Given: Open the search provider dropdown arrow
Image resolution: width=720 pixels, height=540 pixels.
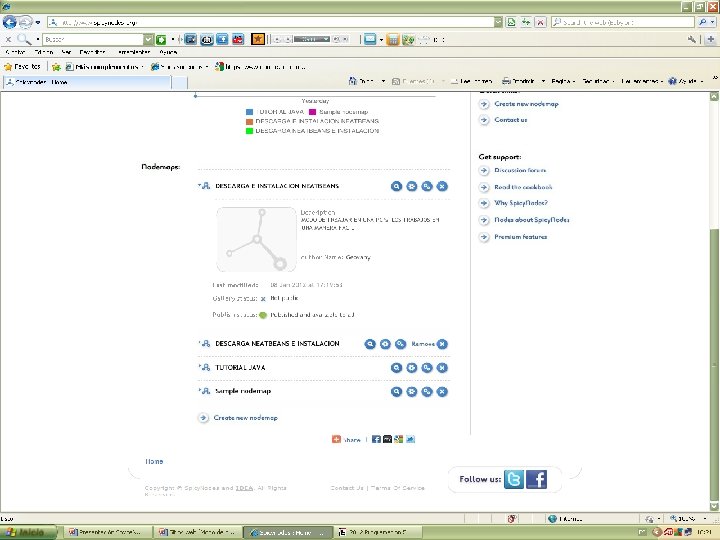Looking at the screenshot, I should tap(713, 22).
